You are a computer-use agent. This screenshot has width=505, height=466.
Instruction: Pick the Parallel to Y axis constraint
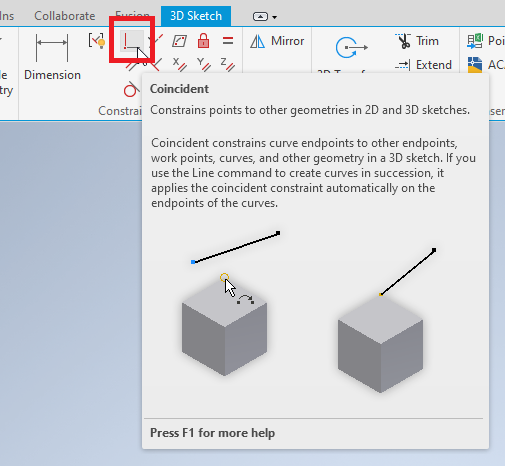tap(204, 64)
